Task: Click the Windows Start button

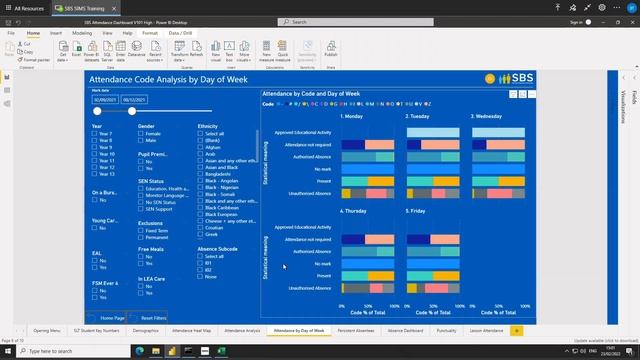Action: coord(8,351)
